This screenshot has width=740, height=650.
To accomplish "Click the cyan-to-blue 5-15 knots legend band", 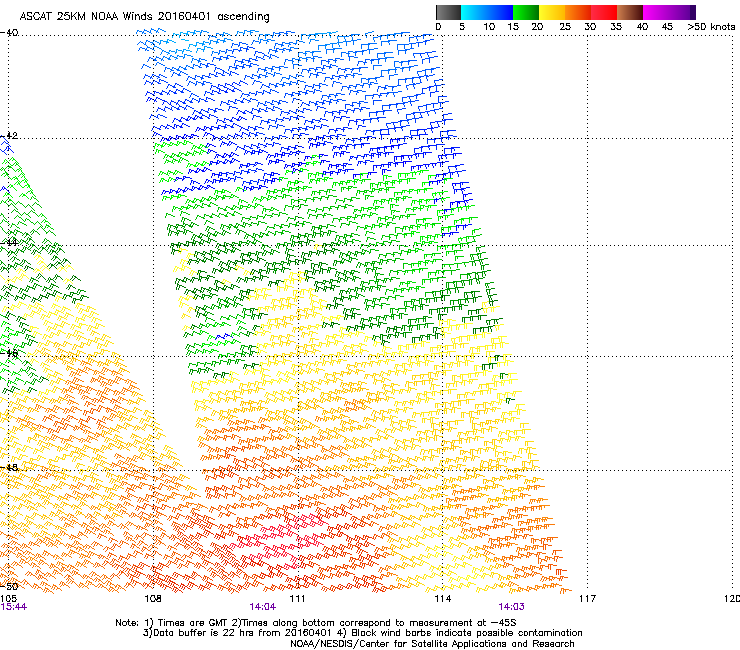I will pos(487,12).
